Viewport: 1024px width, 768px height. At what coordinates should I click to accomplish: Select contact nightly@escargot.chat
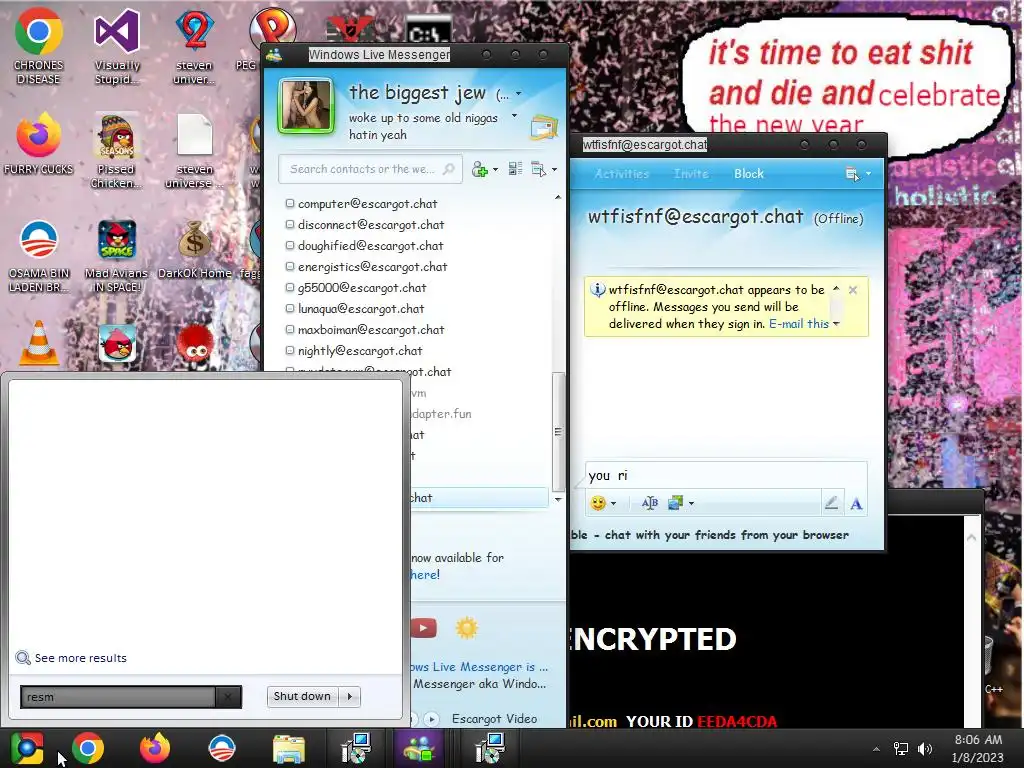(360, 351)
